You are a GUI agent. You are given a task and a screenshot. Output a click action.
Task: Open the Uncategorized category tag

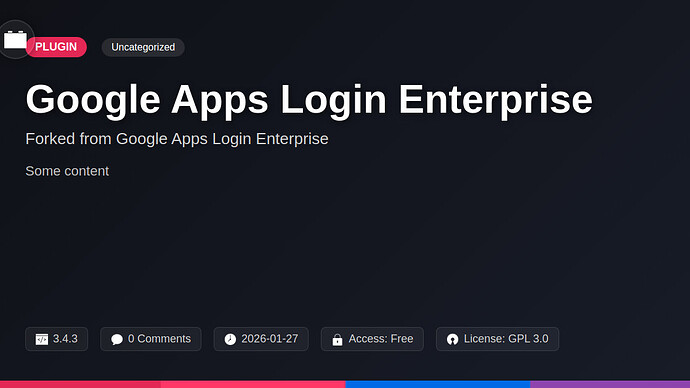point(143,47)
